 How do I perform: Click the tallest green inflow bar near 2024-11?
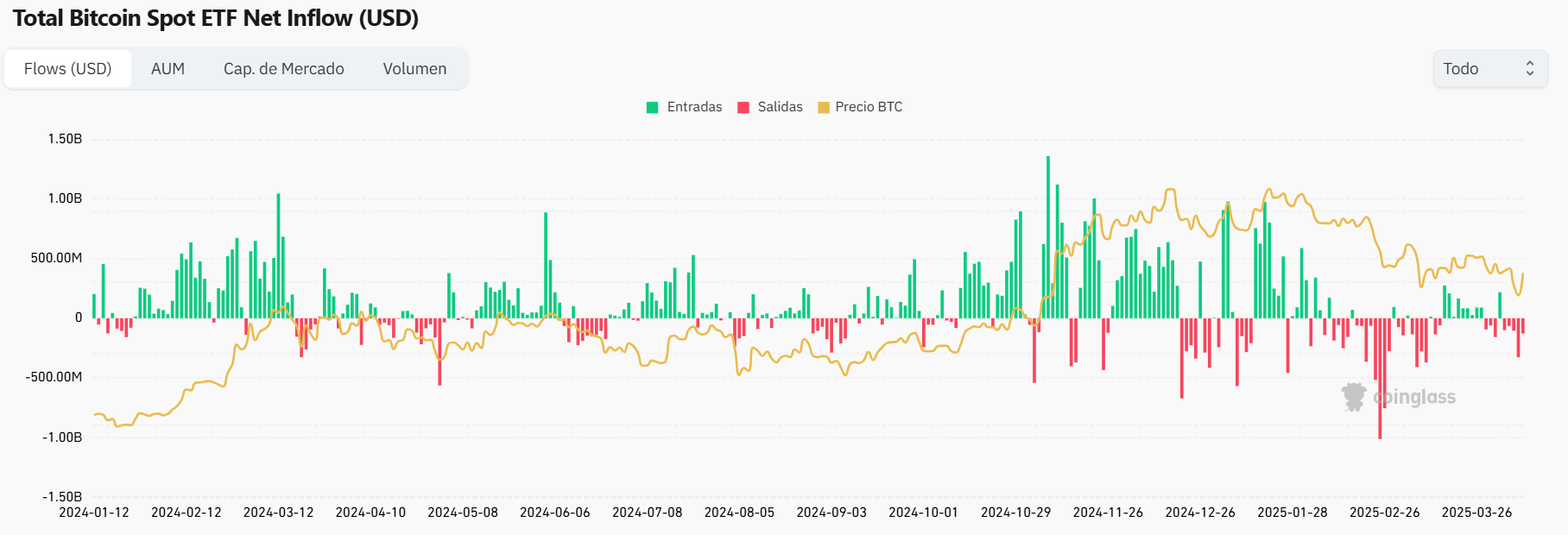pyautogui.click(x=1048, y=237)
